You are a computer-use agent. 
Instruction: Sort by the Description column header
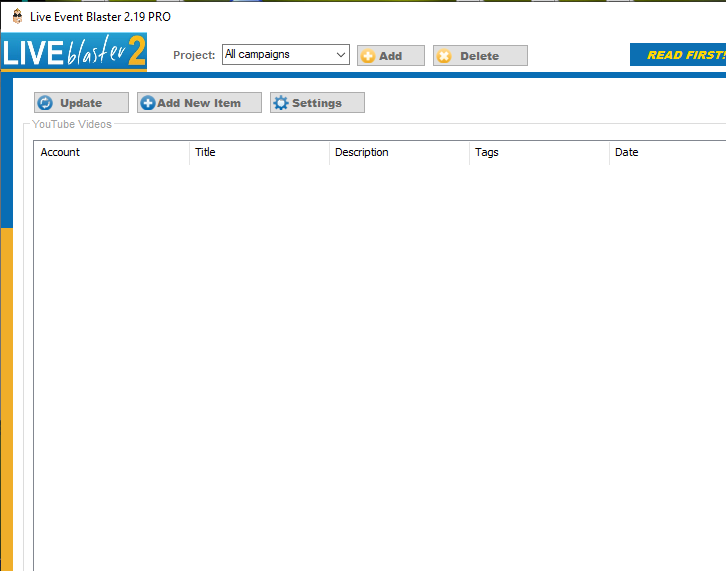coord(399,152)
